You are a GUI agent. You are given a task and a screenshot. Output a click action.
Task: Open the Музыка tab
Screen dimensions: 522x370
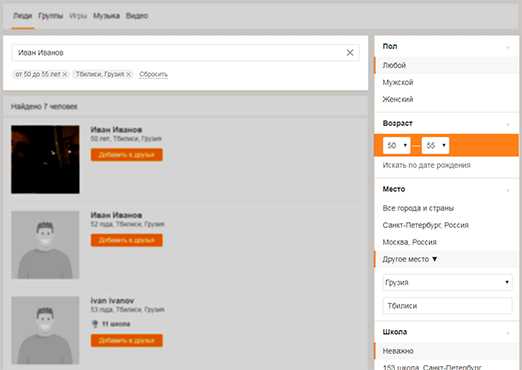(106, 16)
